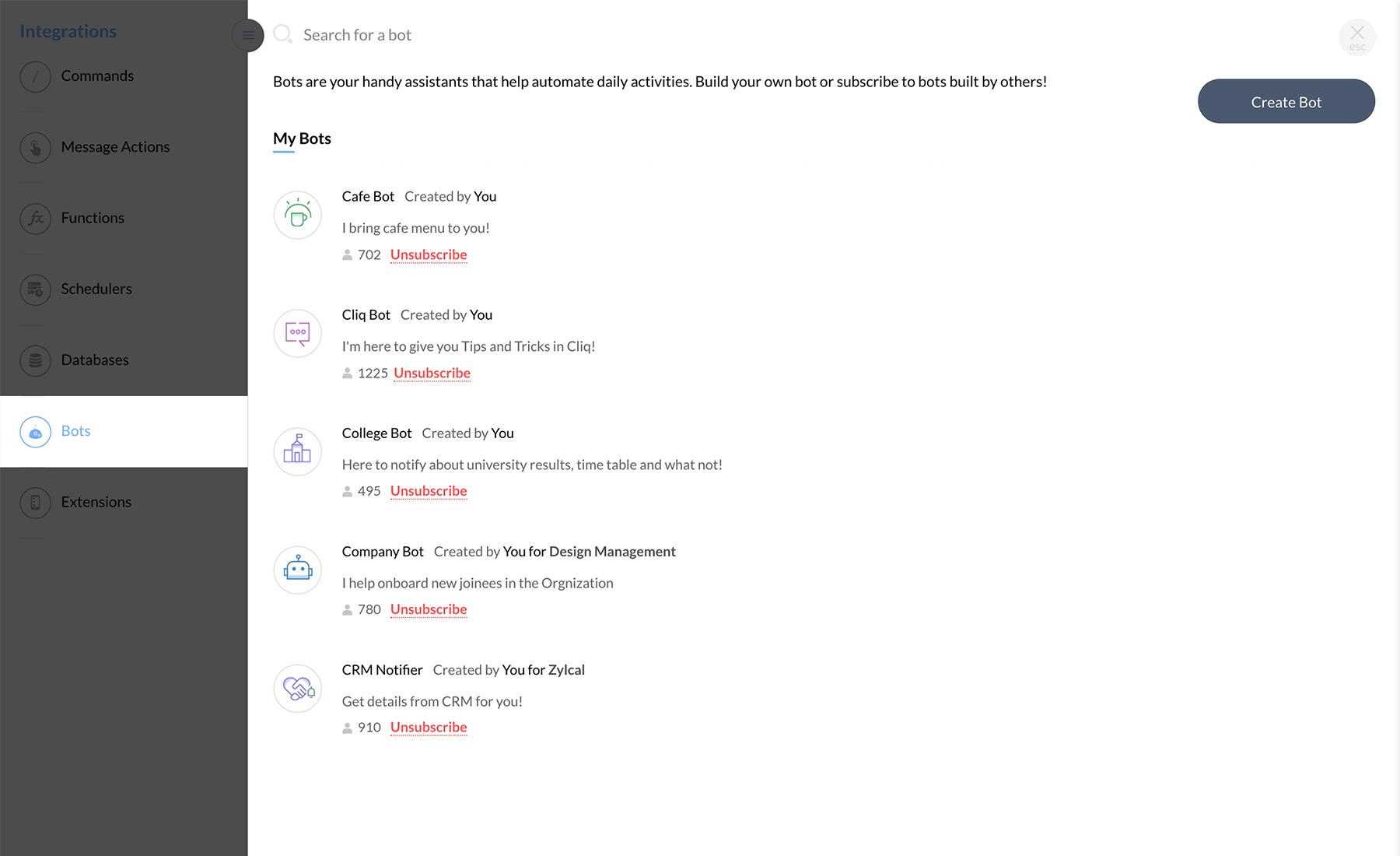Screen dimensions: 1400x856
Task: Open the CRM Notifier handshake avatar
Action: tap(297, 688)
